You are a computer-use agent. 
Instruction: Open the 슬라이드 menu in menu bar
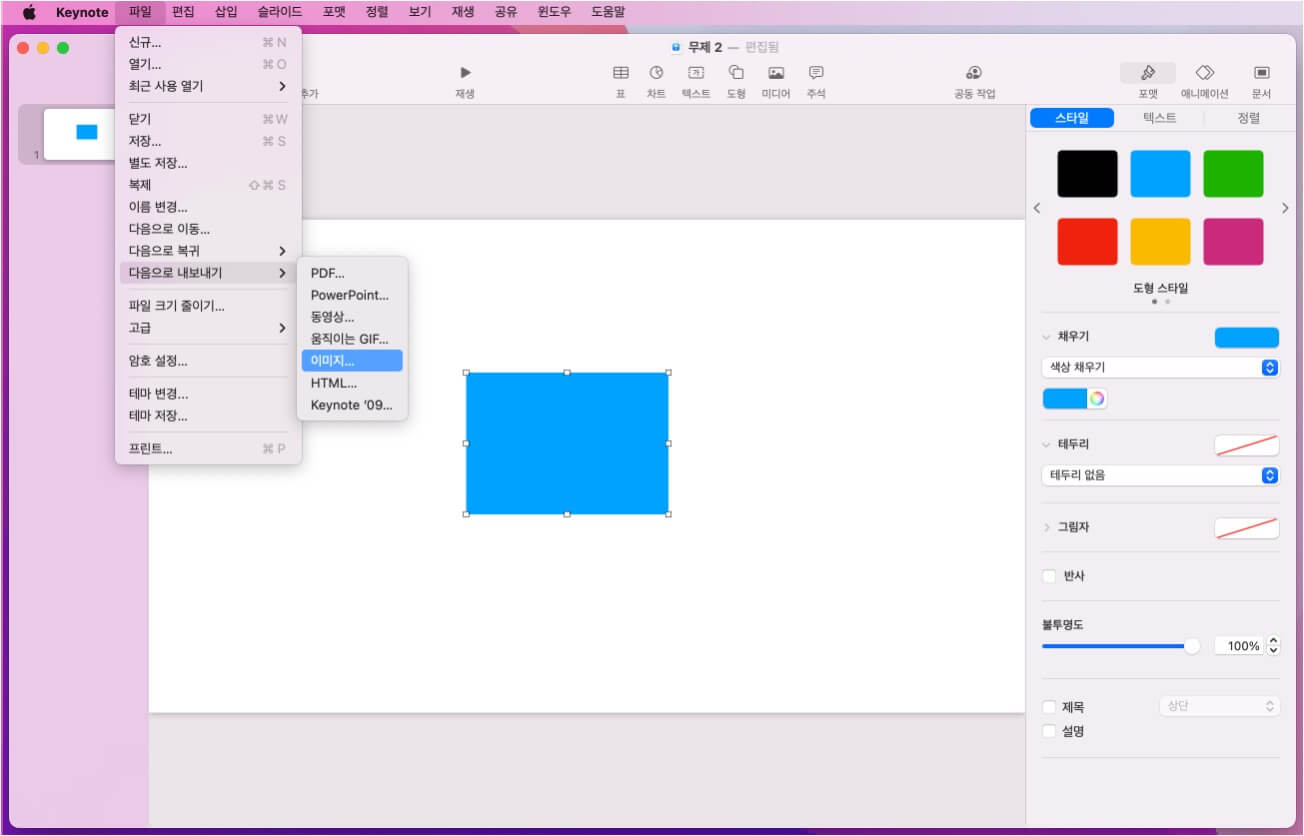tap(279, 12)
